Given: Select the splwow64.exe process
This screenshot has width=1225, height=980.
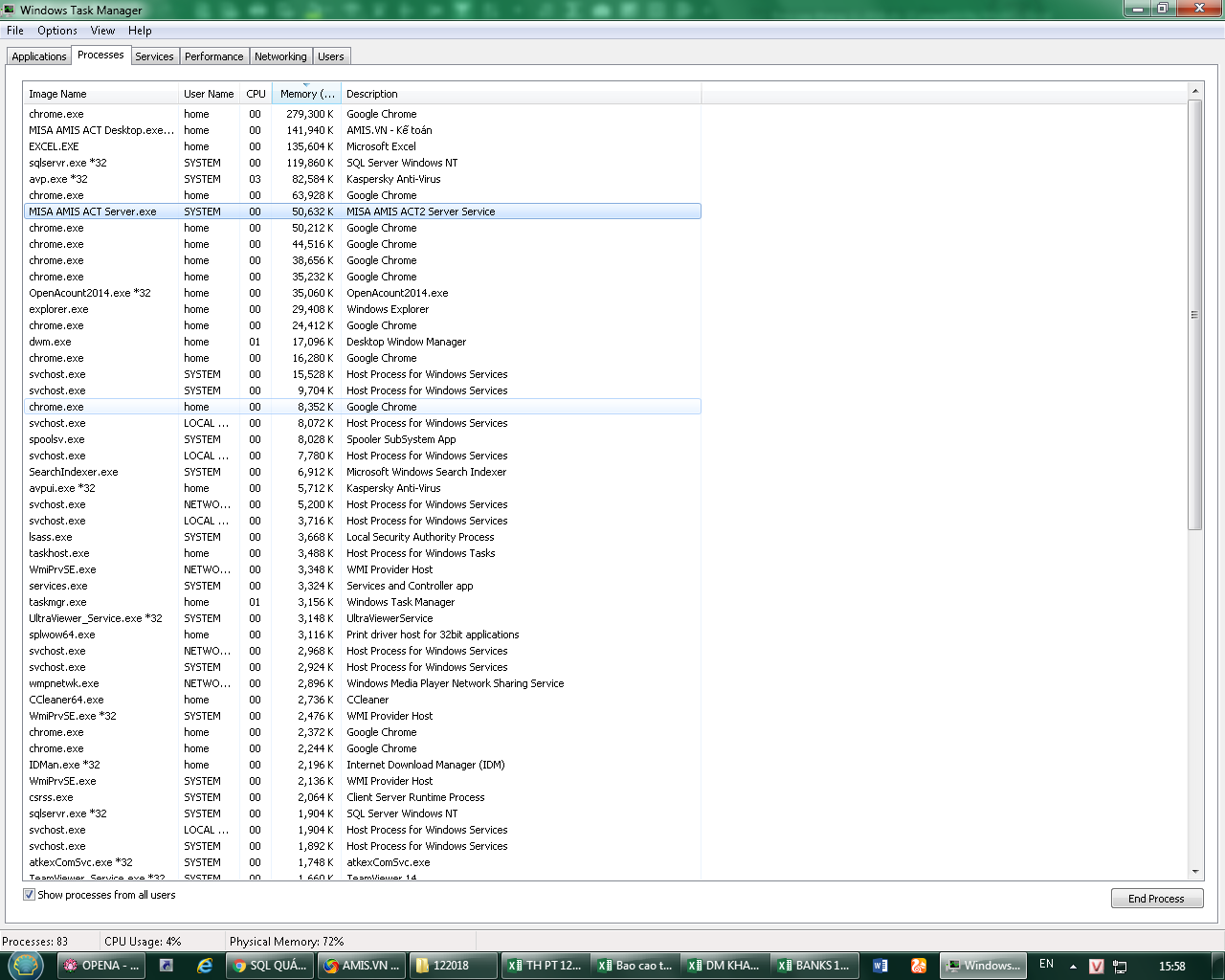Looking at the screenshot, I should (363, 635).
